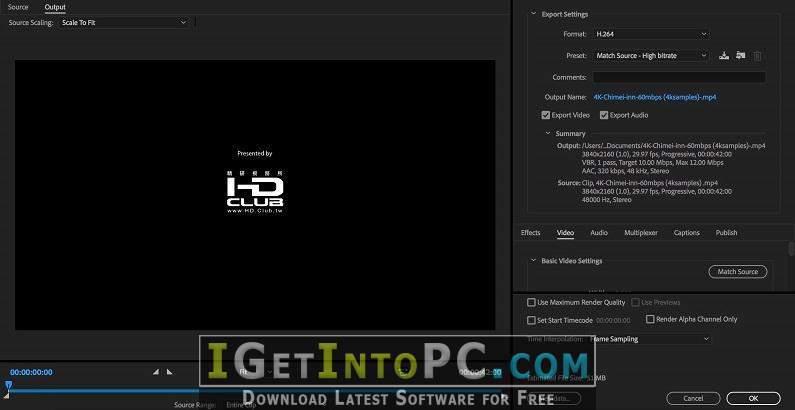795x410 pixels.
Task: Click the playhead marker on the timeline
Action: pos(9,387)
